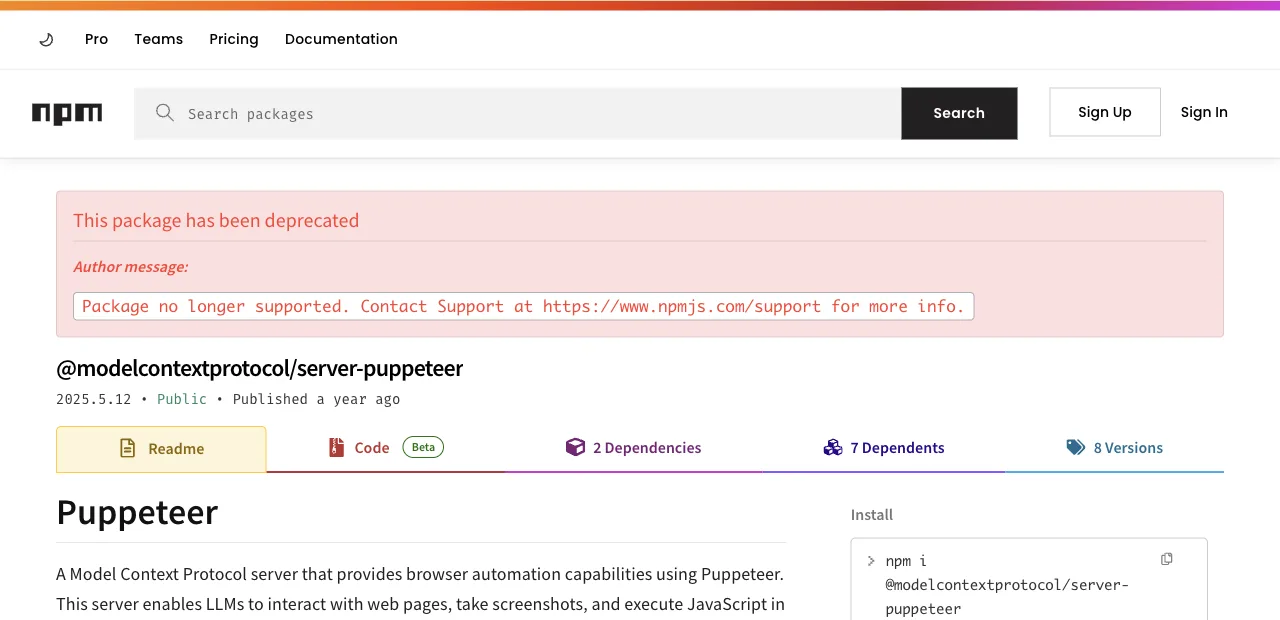Image resolution: width=1280 pixels, height=620 pixels.
Task: Click the Puppeteer readme heading
Action: (137, 512)
